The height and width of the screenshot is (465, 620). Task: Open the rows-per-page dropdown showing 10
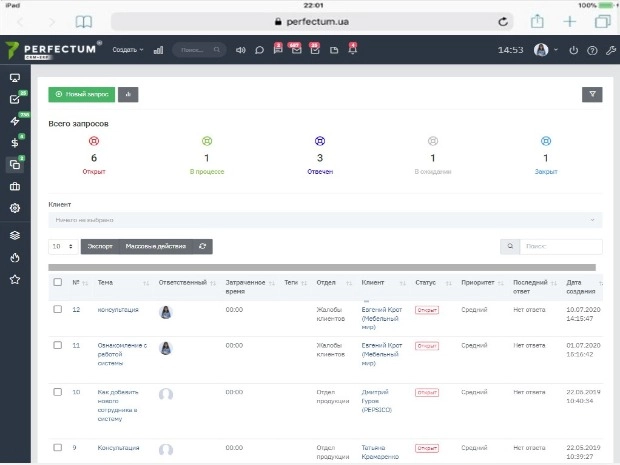61,246
